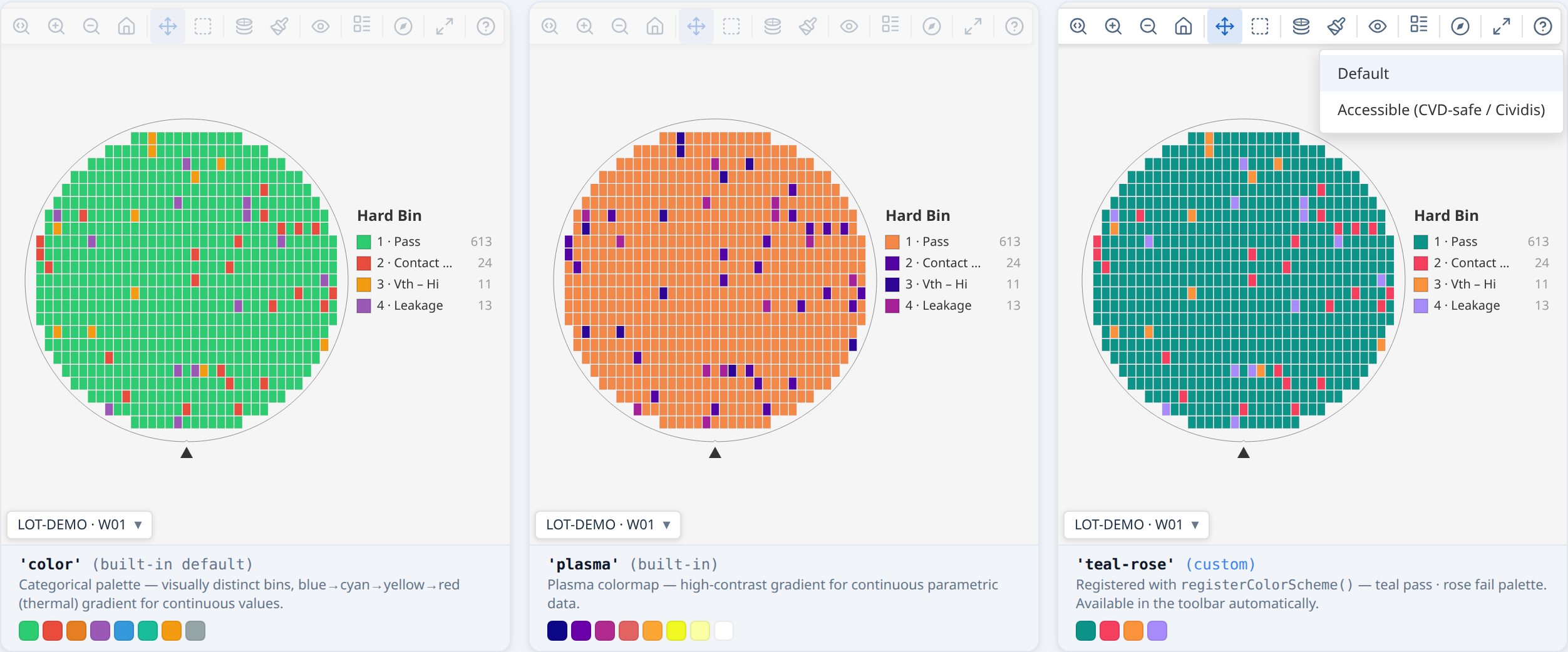The width and height of the screenshot is (1568, 652).
Task: Click rose swatch beneath 'teal-rose' palette description
Action: click(x=1110, y=631)
